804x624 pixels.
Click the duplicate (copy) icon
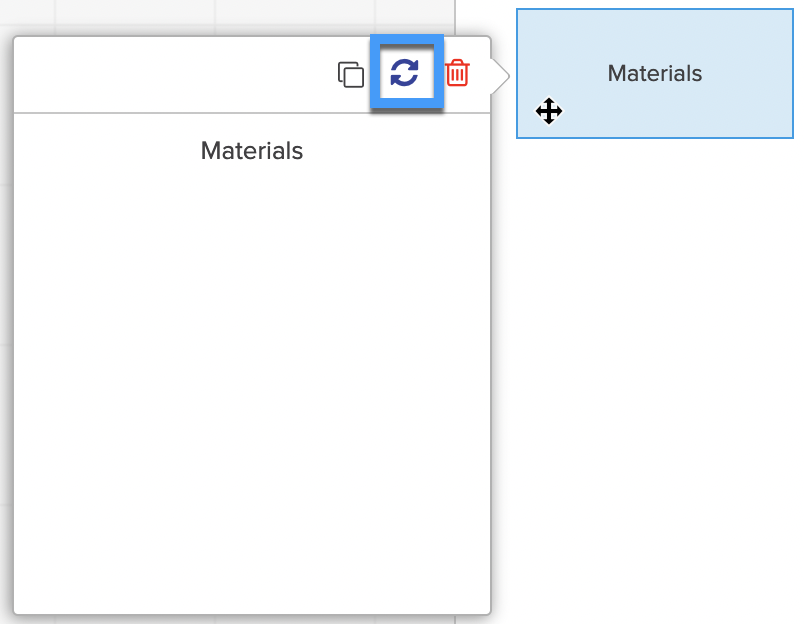click(x=350, y=74)
